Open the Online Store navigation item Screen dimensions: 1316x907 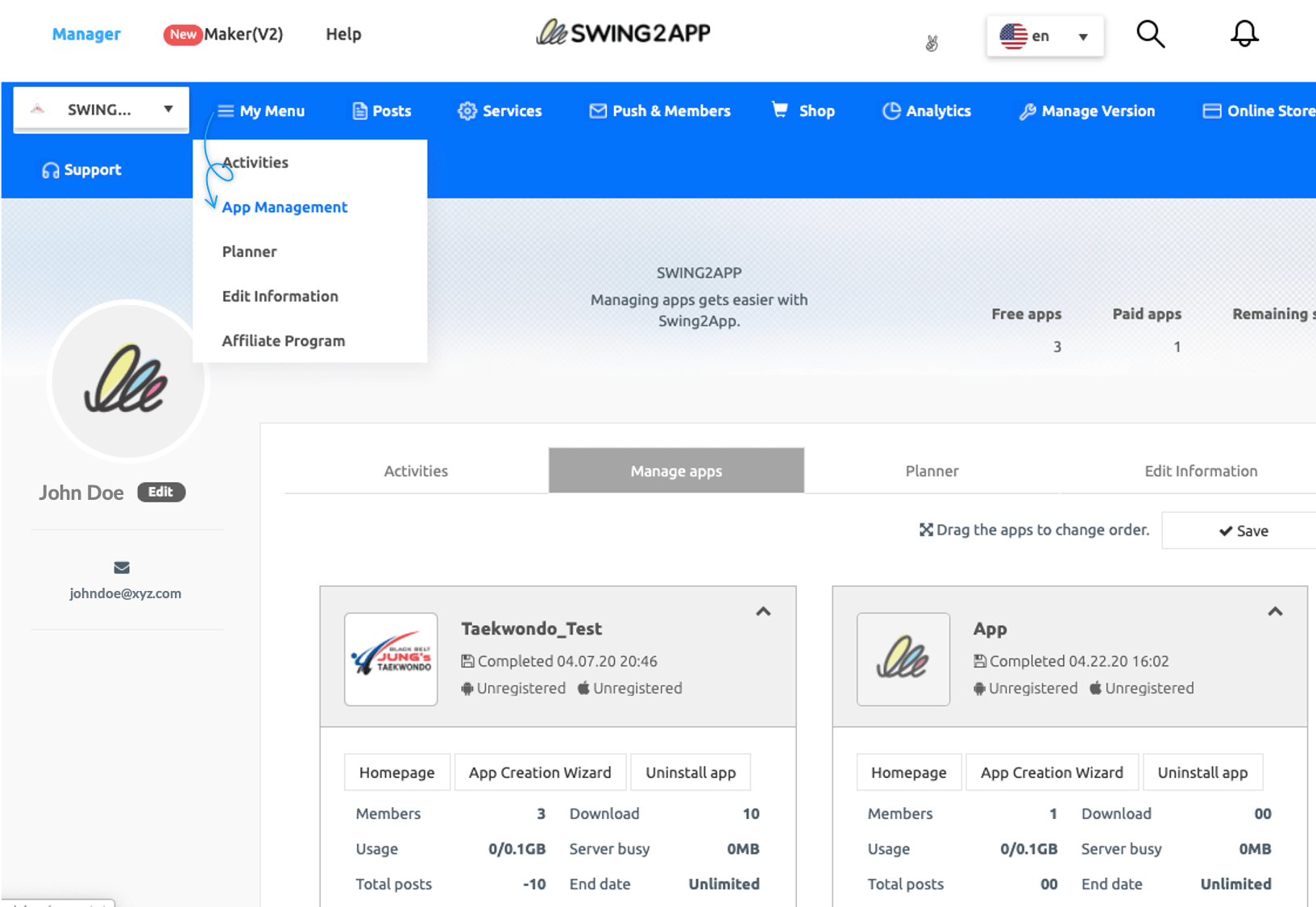(x=1259, y=111)
